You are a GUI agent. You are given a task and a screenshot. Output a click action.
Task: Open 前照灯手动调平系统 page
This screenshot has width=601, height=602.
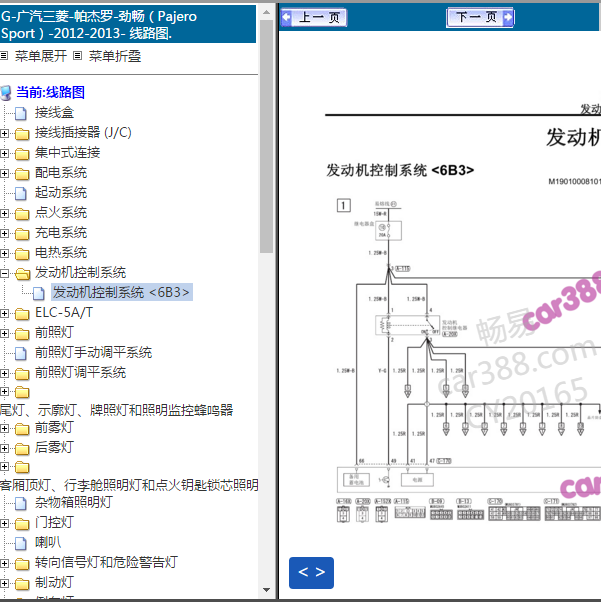click(93, 352)
